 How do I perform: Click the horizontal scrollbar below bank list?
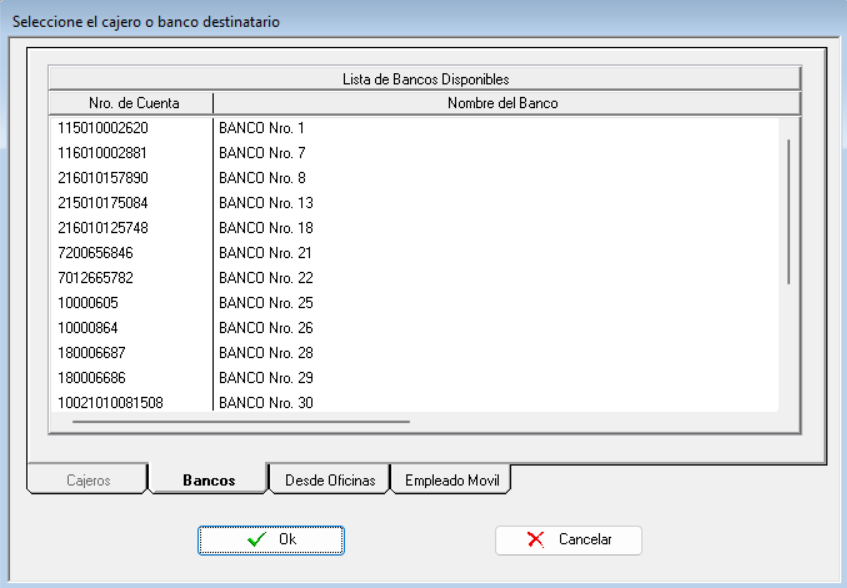click(x=241, y=422)
